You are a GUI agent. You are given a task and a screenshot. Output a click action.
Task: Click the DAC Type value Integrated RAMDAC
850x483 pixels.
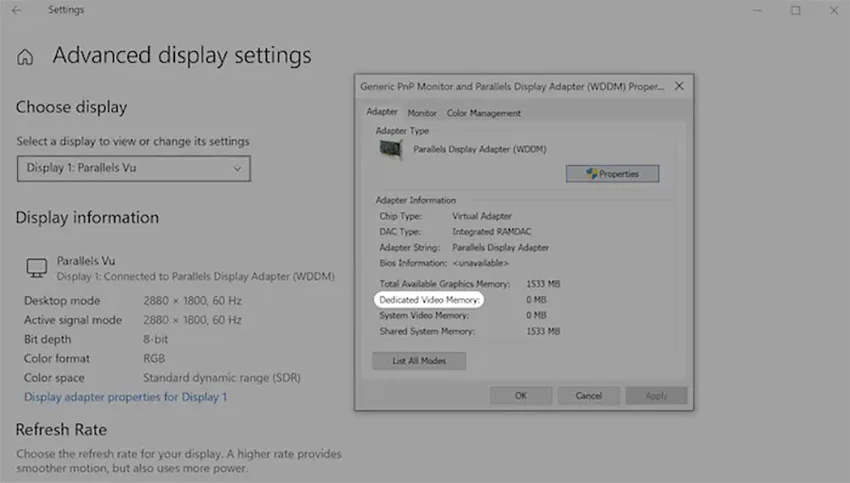[492, 231]
